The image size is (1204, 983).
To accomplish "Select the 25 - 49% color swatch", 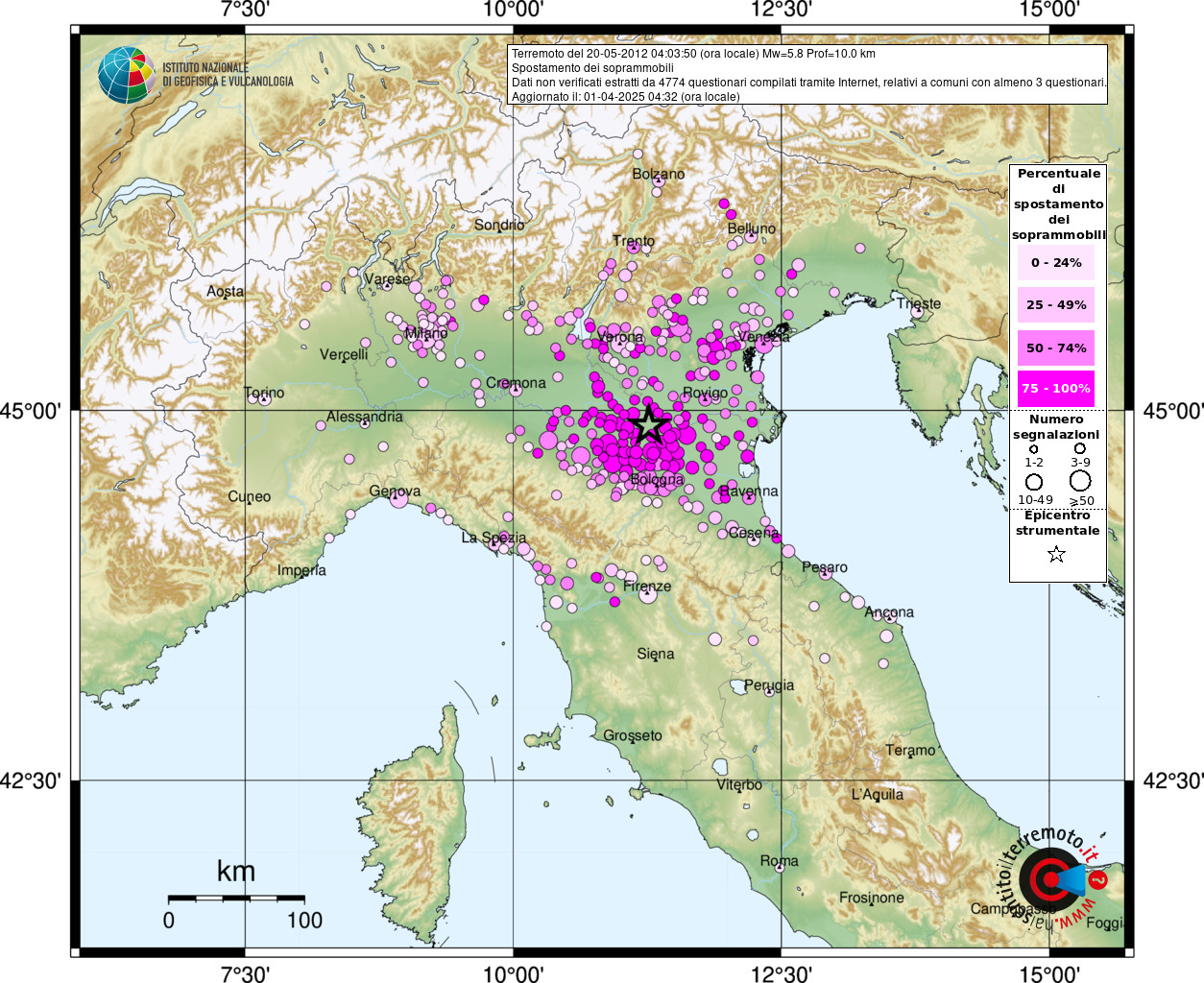I will pyautogui.click(x=1056, y=304).
